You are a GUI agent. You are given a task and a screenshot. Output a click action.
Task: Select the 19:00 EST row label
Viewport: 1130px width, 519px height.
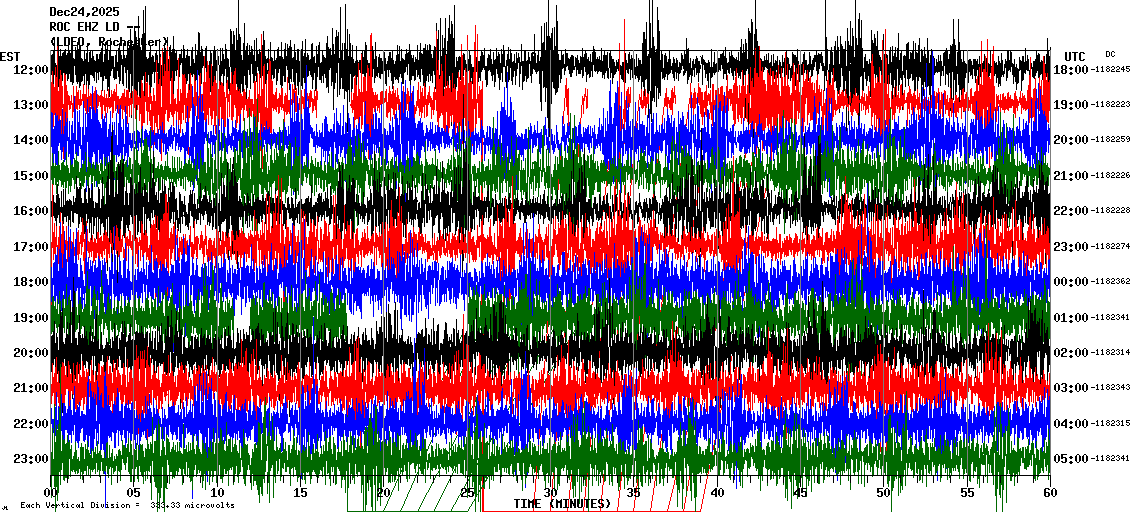(30, 318)
